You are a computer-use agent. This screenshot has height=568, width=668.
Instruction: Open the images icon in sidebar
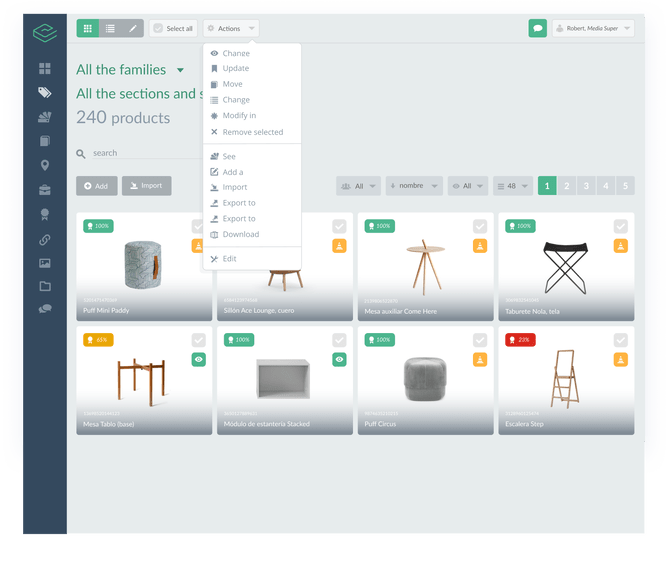point(45,263)
